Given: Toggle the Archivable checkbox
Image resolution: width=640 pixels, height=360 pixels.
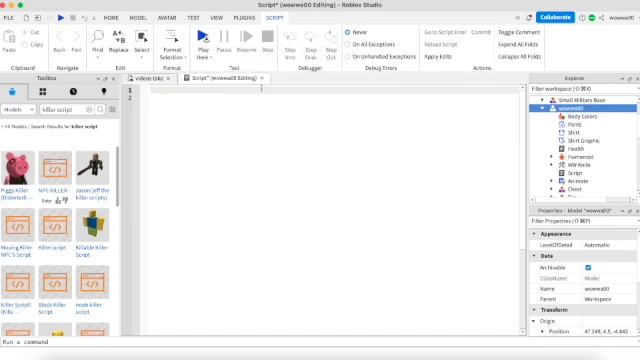Looking at the screenshot, I should 588,267.
